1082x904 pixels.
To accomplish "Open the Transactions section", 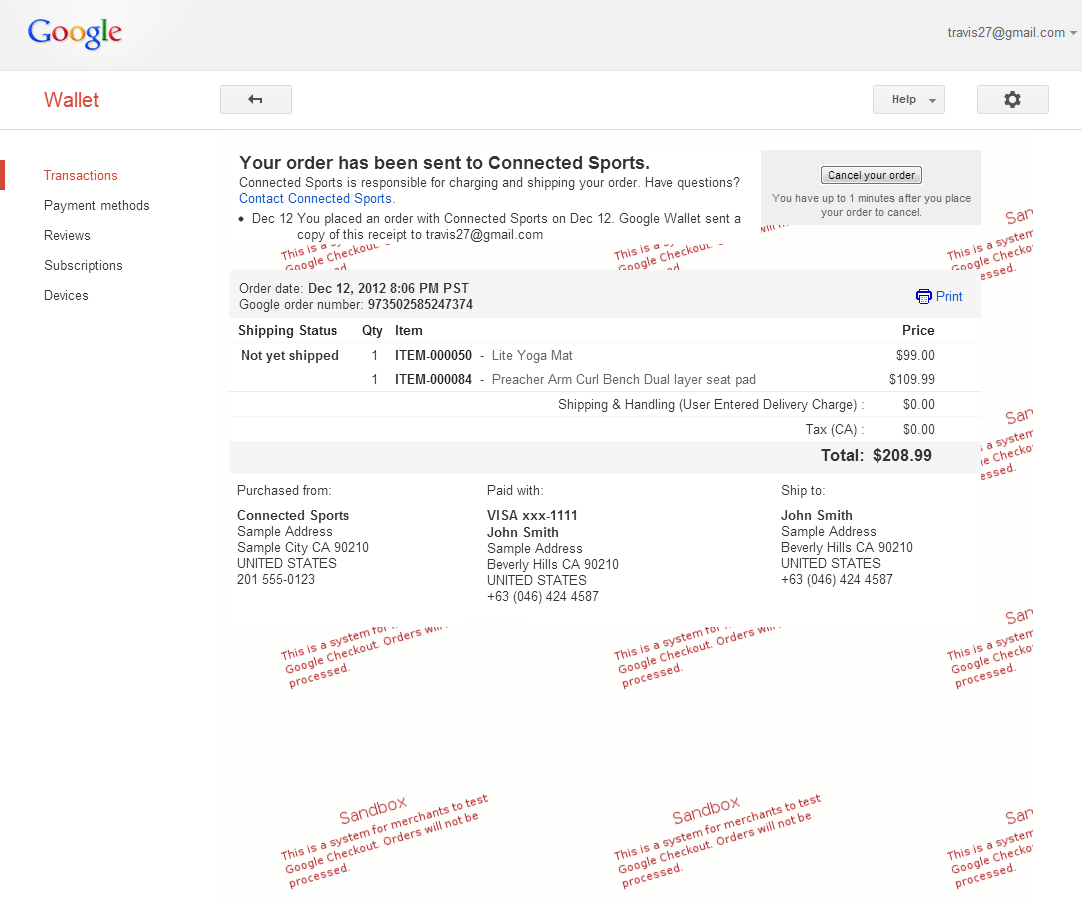I will tap(81, 176).
